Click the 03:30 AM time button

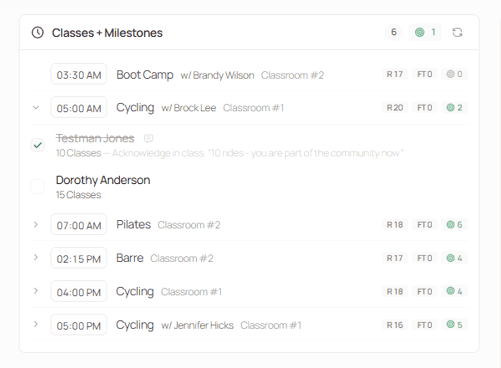(79, 74)
